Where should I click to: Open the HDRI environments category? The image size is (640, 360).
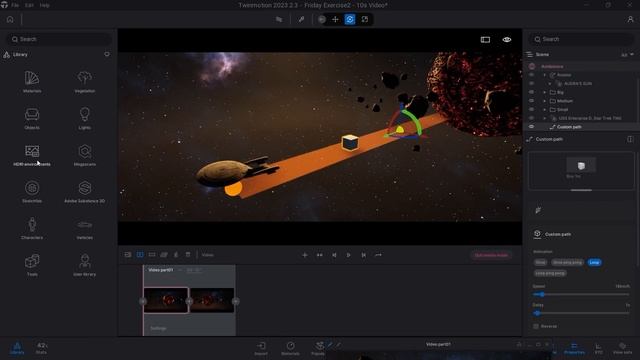32,155
